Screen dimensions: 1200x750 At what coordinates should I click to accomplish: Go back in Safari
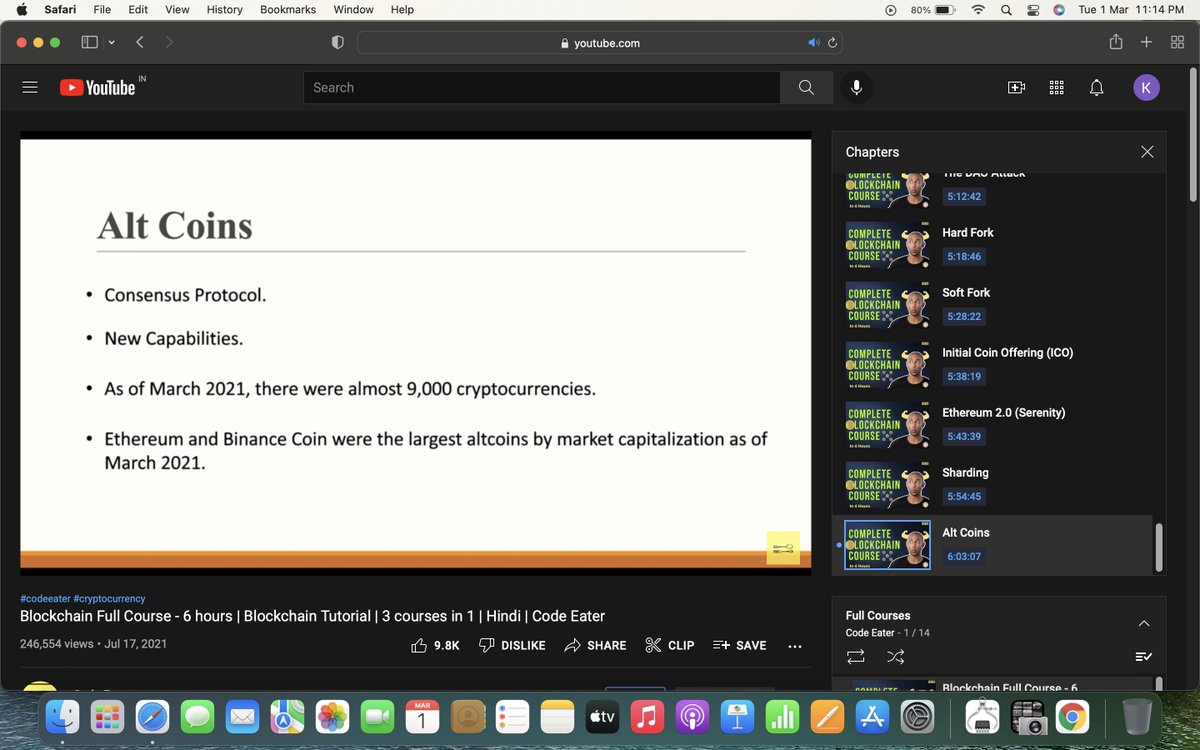[x=139, y=43]
